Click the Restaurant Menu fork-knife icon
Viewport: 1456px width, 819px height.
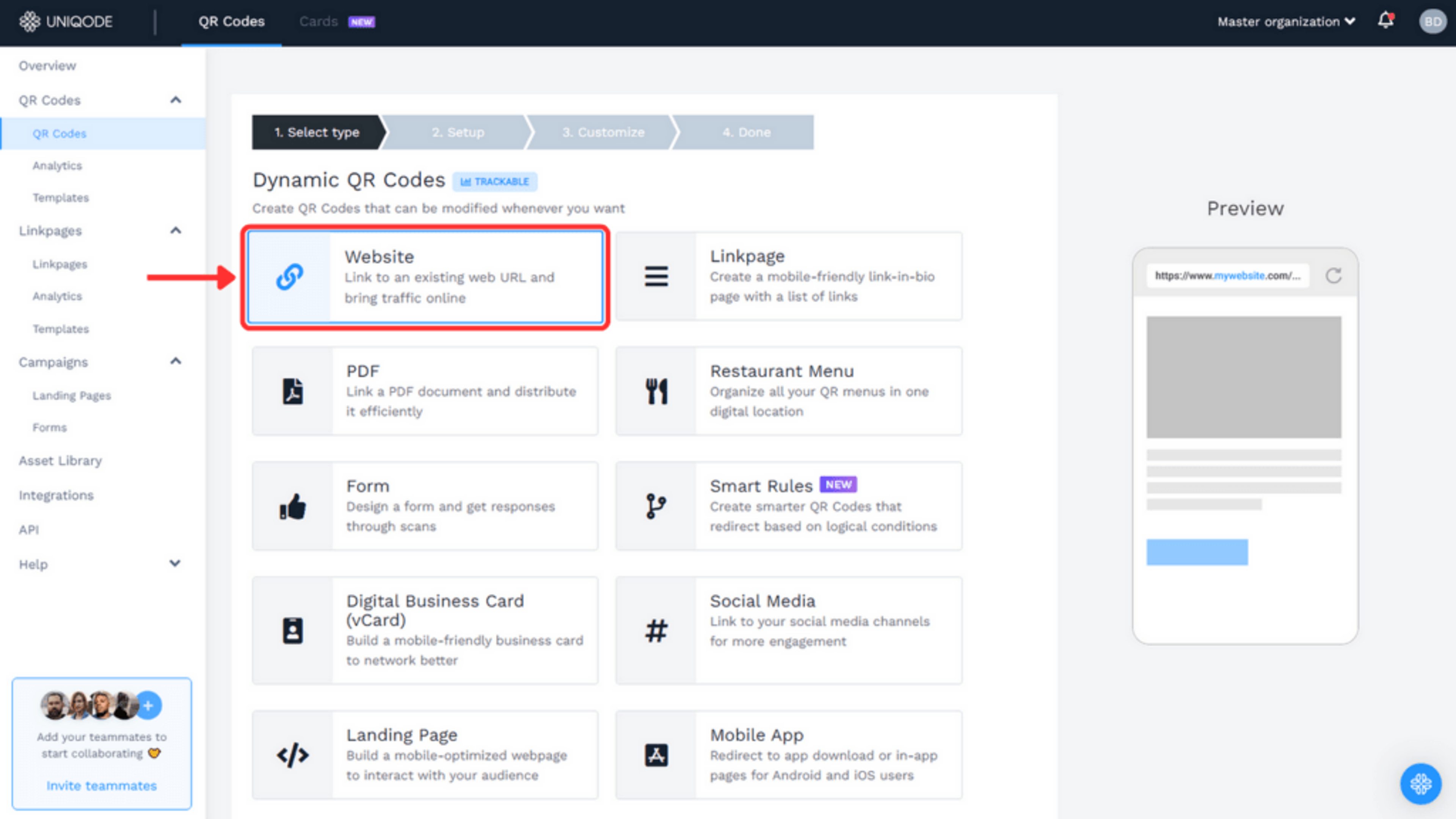656,391
